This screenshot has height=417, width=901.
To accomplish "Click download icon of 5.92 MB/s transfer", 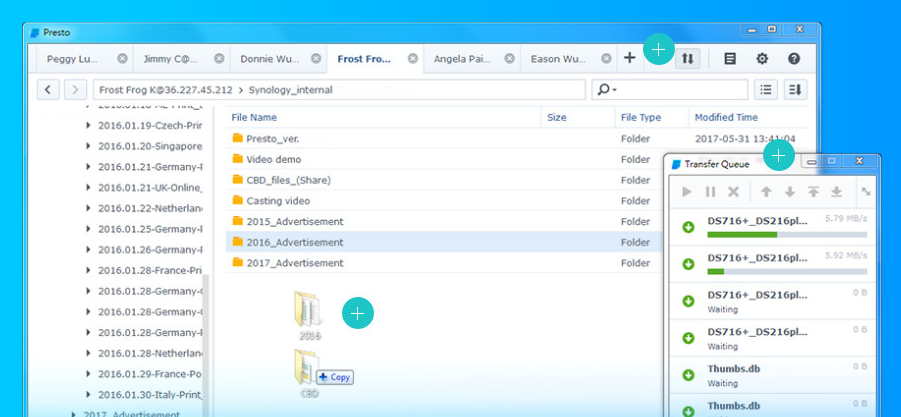I will click(688, 264).
